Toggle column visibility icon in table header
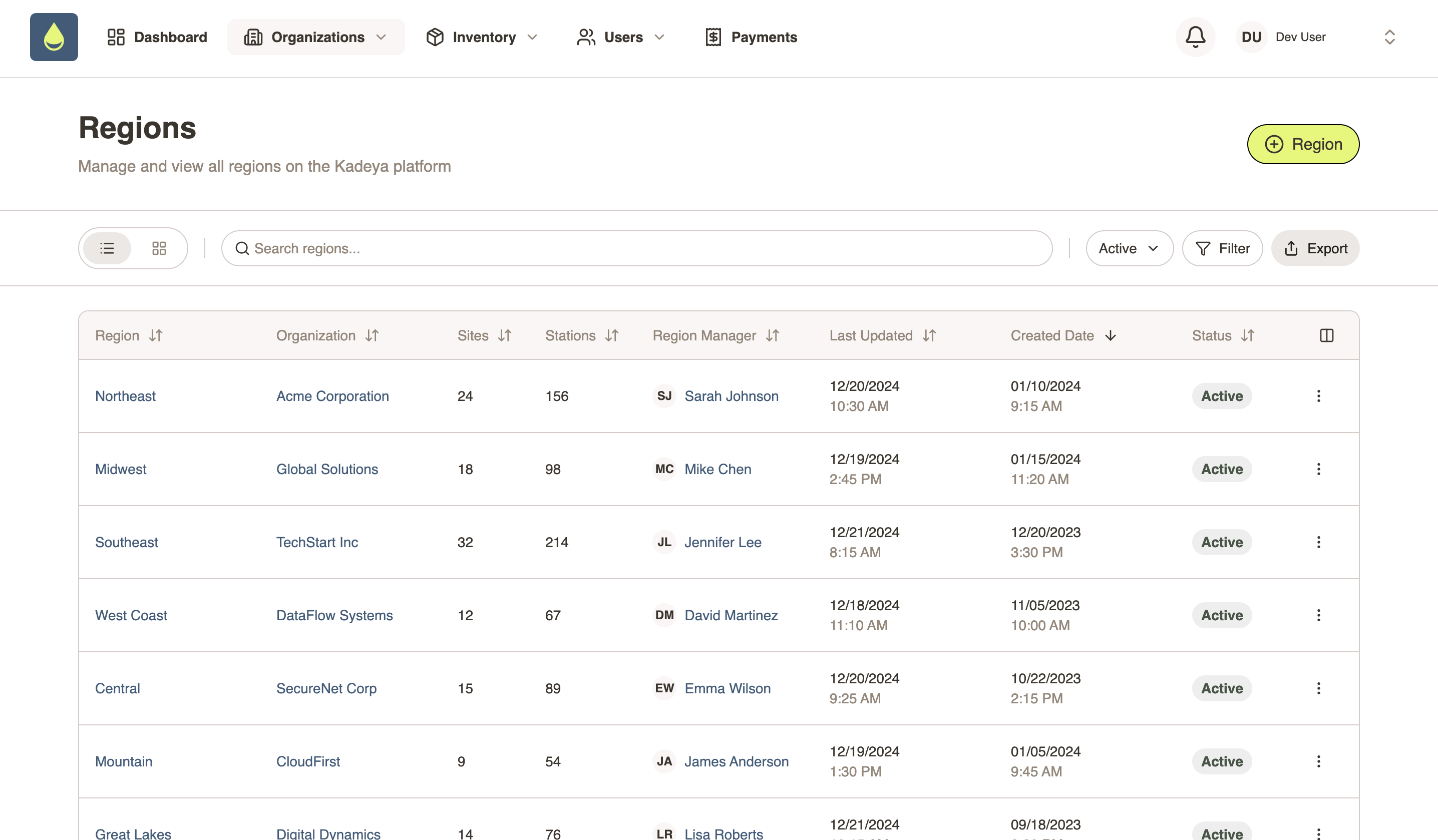The width and height of the screenshot is (1438, 840). pyautogui.click(x=1327, y=335)
